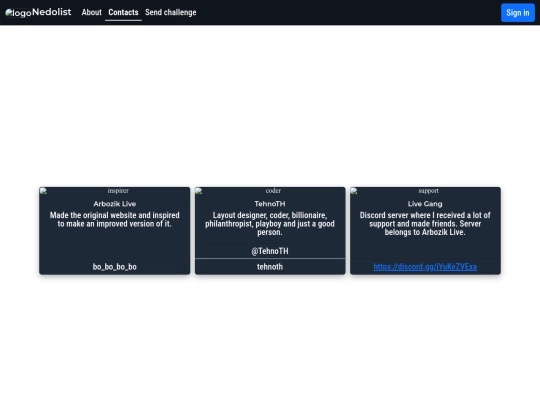Select the Live Gang card title

pos(425,204)
